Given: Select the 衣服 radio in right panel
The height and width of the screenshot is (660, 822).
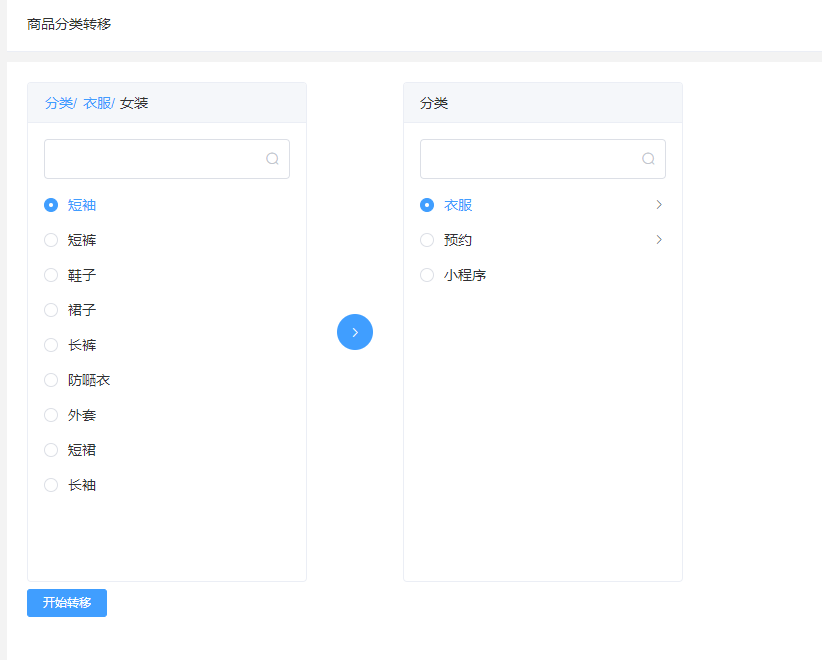Looking at the screenshot, I should [x=427, y=205].
